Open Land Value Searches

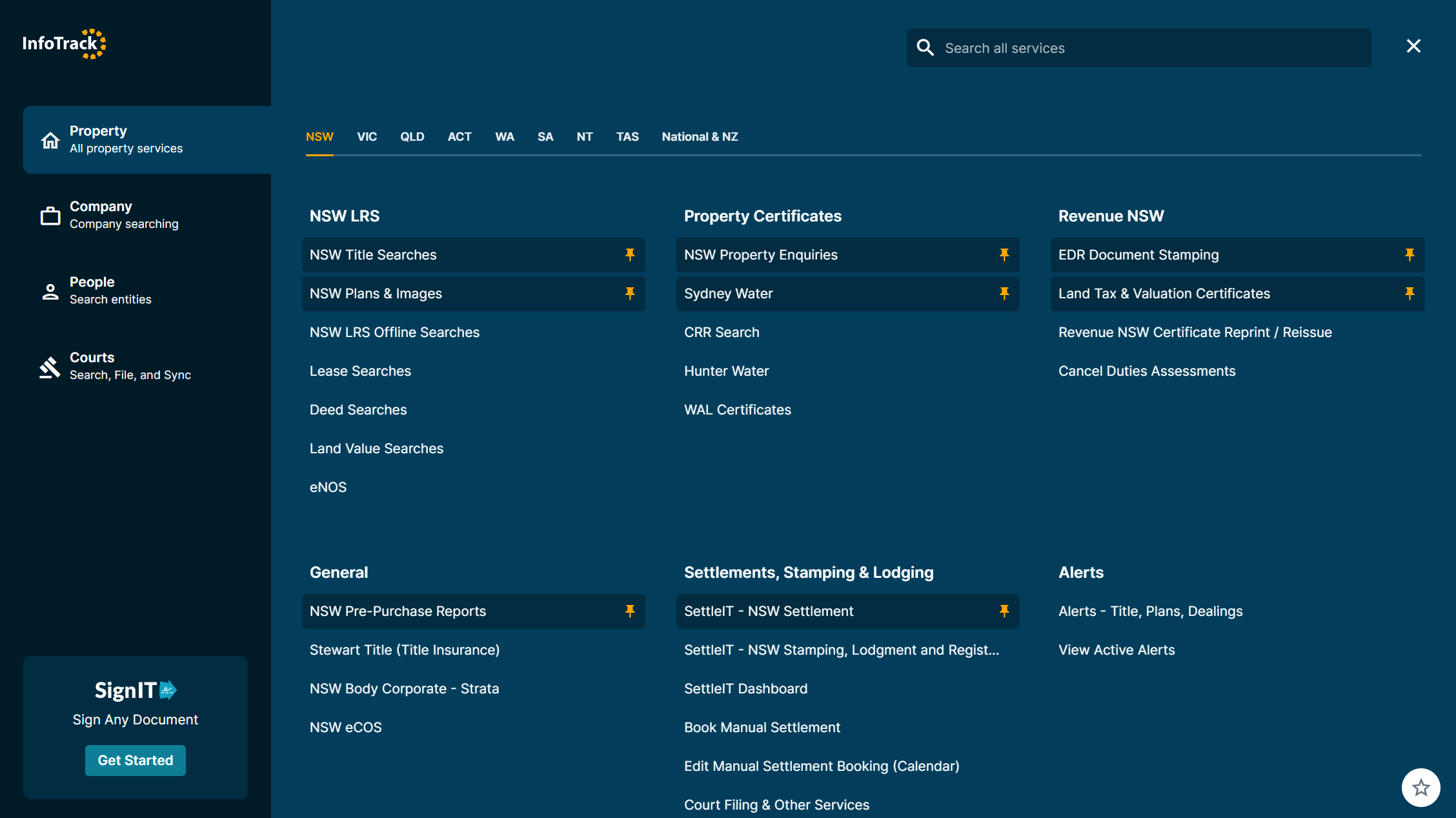(x=376, y=449)
